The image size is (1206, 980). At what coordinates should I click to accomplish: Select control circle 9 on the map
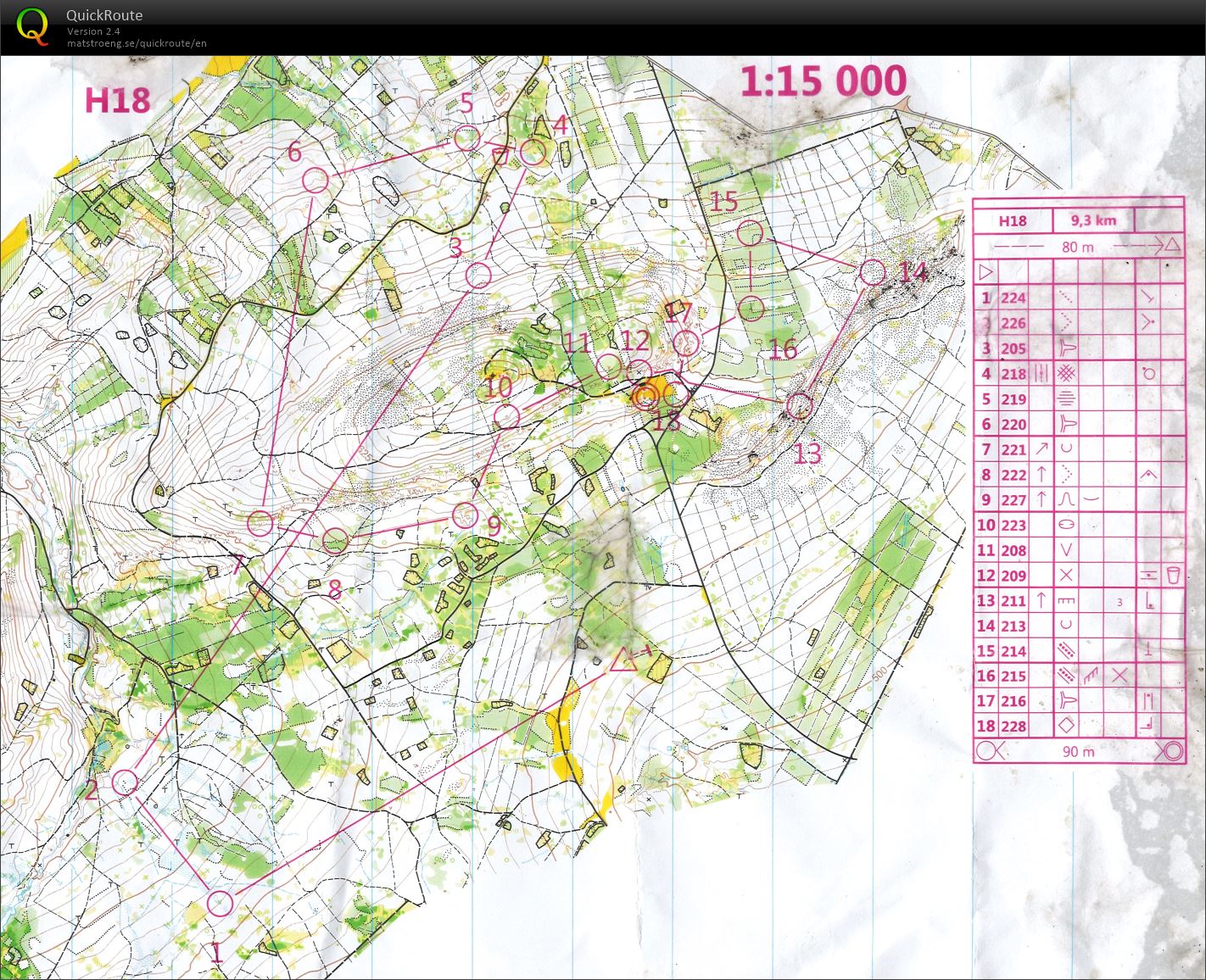coord(465,515)
